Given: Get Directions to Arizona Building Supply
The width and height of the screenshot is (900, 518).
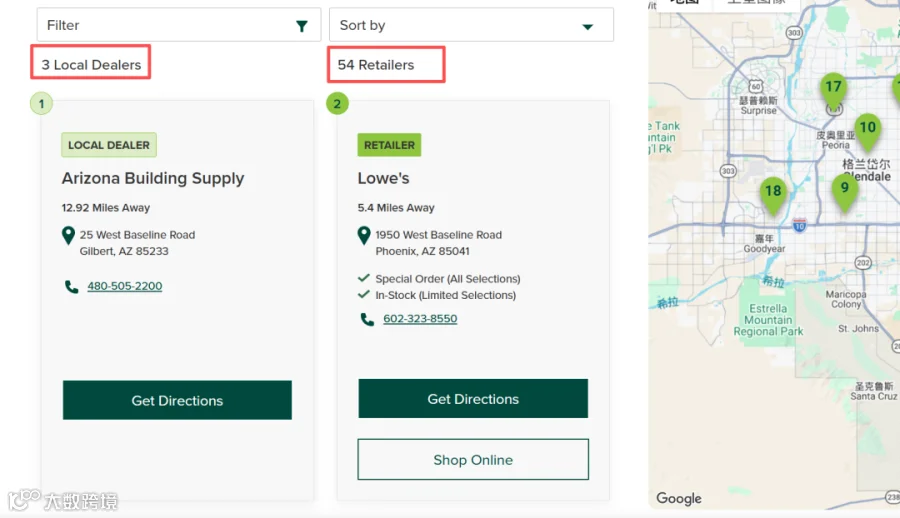Looking at the screenshot, I should pyautogui.click(x=177, y=400).
